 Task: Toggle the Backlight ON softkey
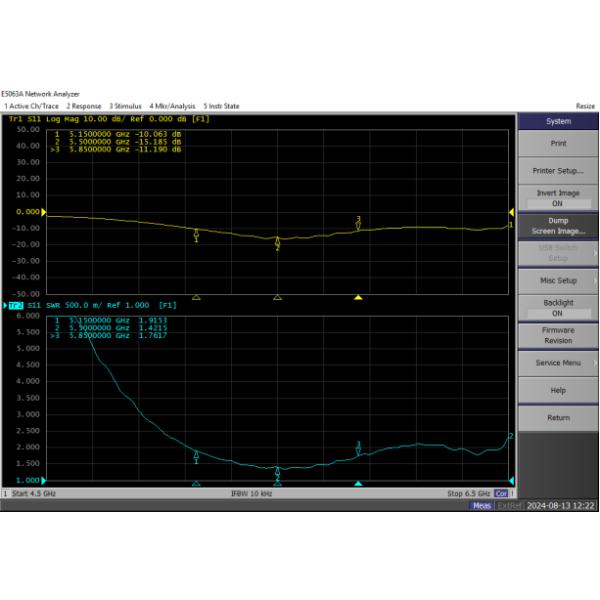coord(557,307)
